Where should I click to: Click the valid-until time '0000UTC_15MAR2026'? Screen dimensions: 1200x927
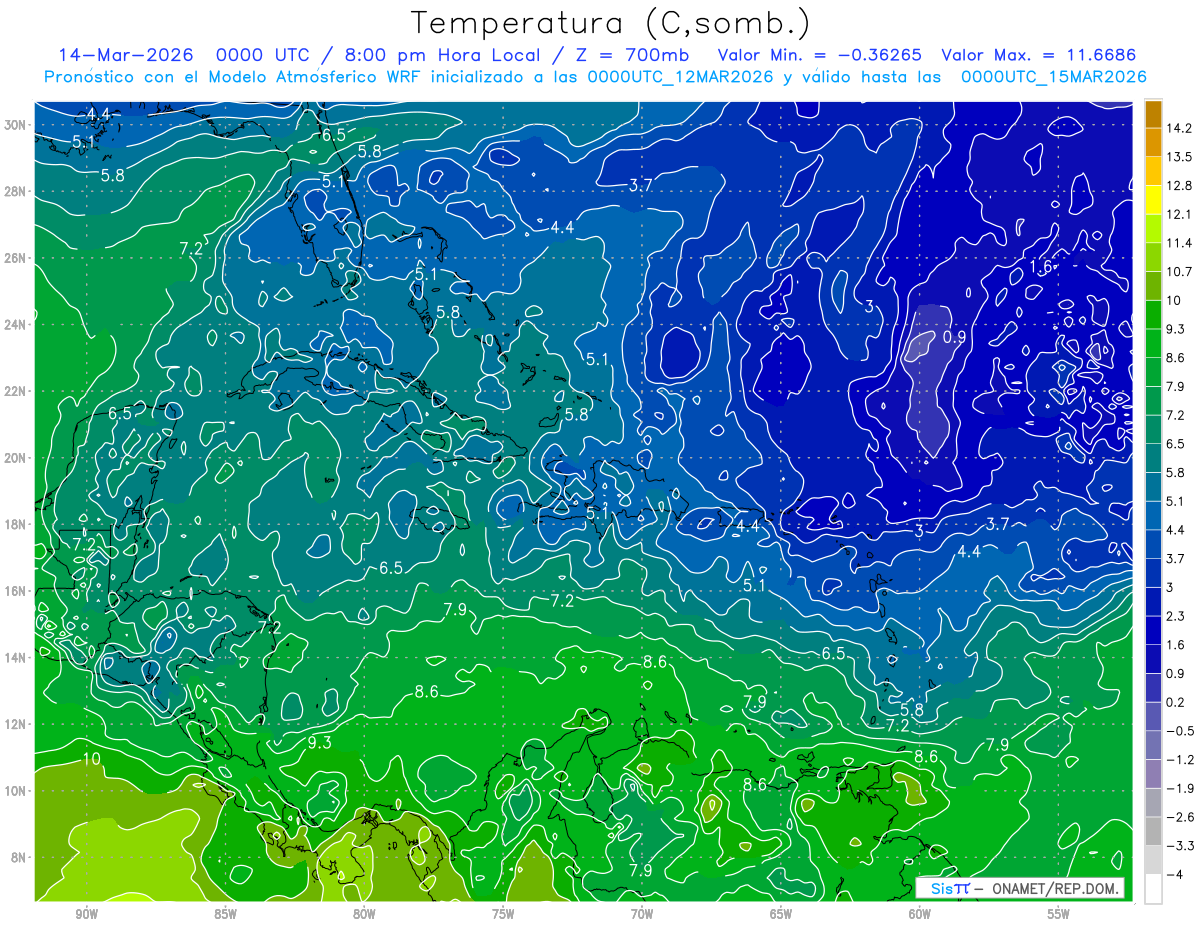tap(1053, 77)
